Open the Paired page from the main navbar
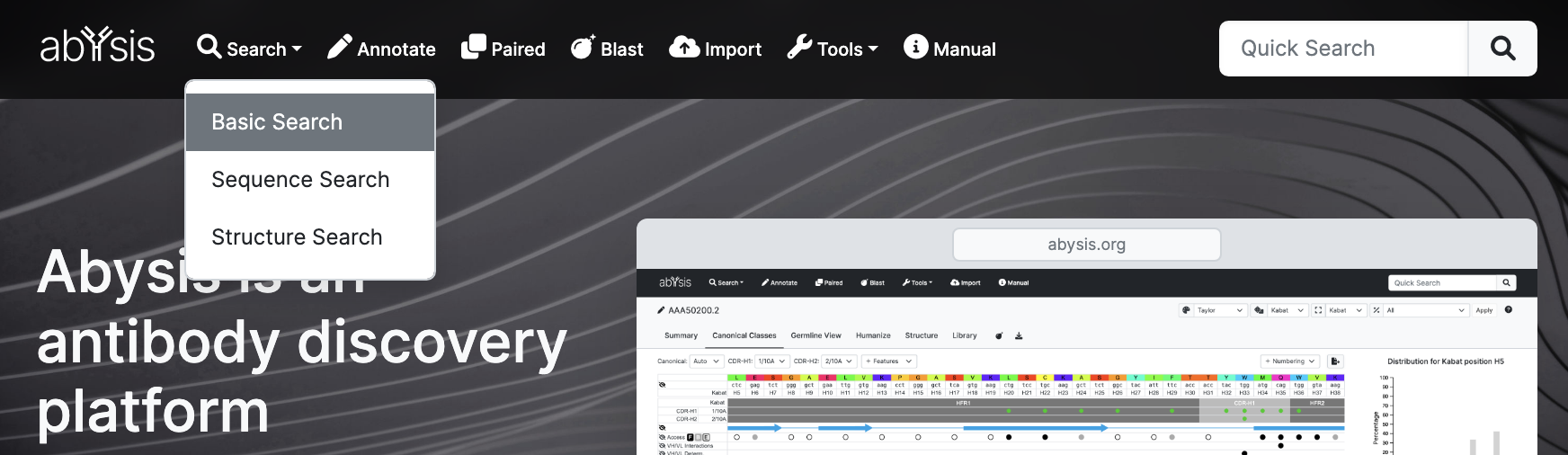This screenshot has height=455, width=1568. (x=503, y=49)
